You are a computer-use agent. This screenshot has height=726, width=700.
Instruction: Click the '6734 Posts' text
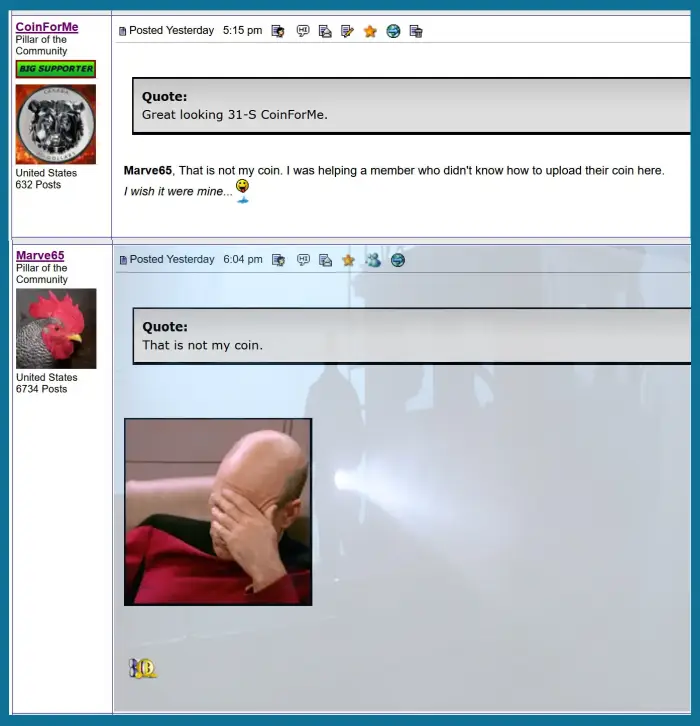(x=41, y=389)
